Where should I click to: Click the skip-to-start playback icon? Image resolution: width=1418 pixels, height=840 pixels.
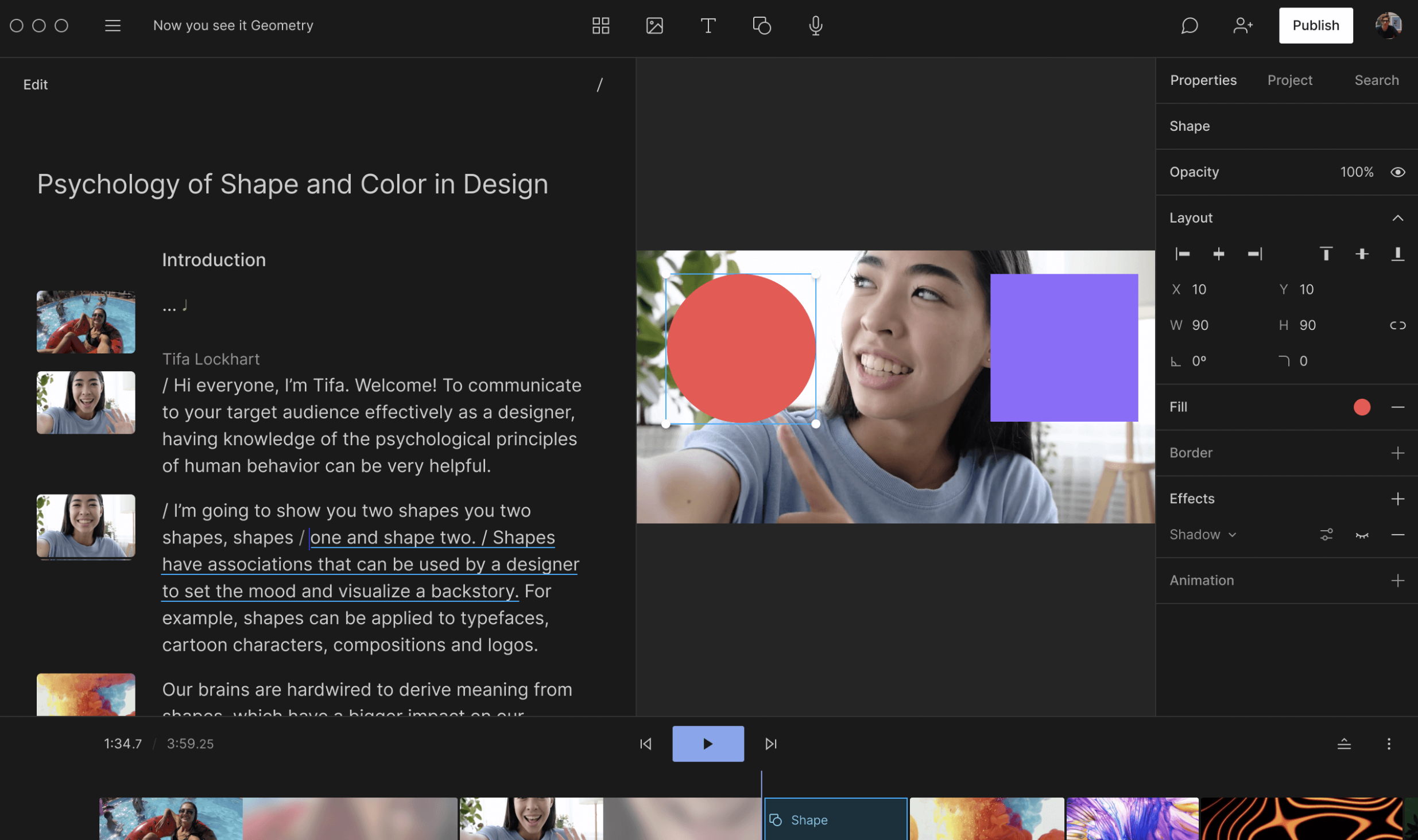pos(646,744)
